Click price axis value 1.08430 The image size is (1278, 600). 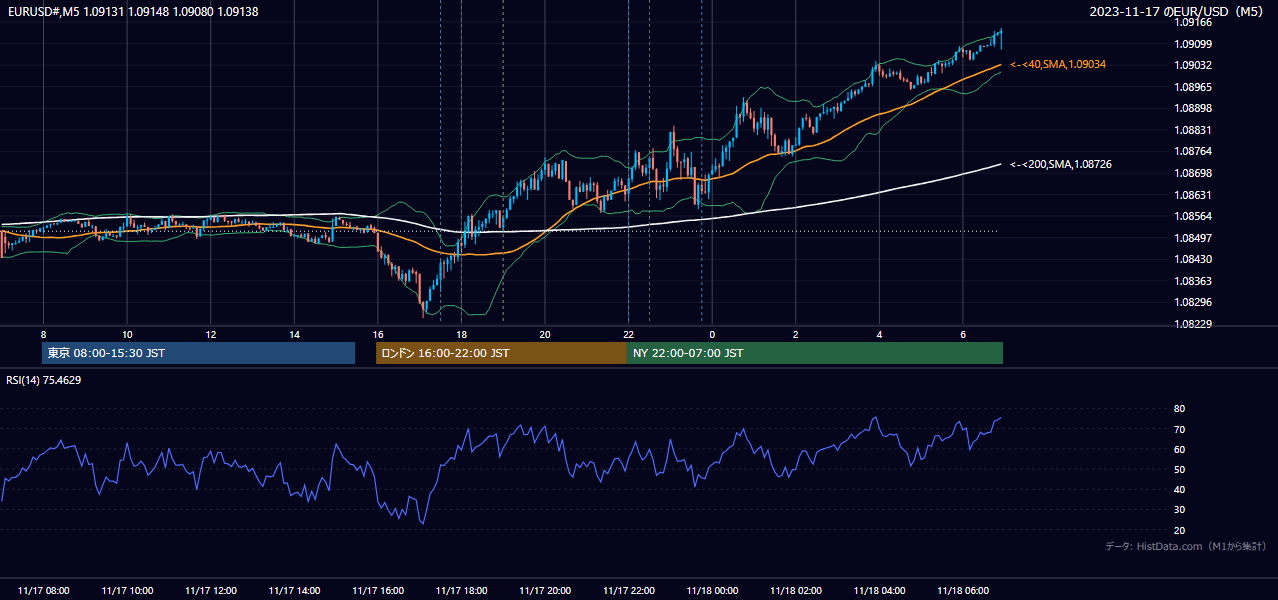1192,260
